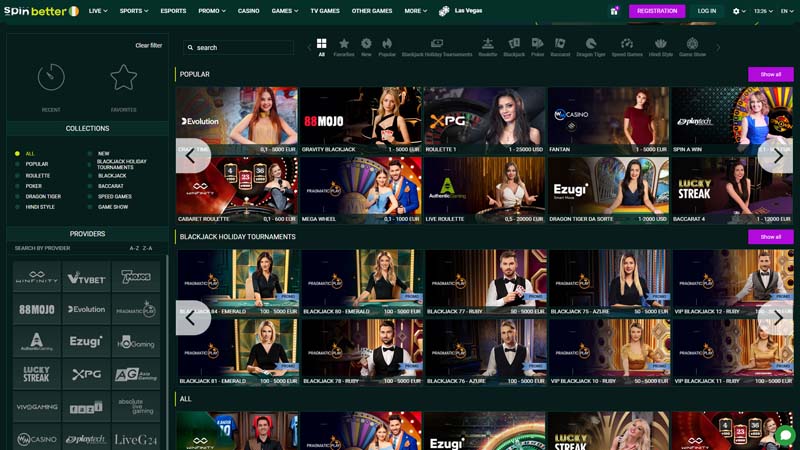Sort providers A-Z
Screen dimensions: 800x450
[134, 248]
